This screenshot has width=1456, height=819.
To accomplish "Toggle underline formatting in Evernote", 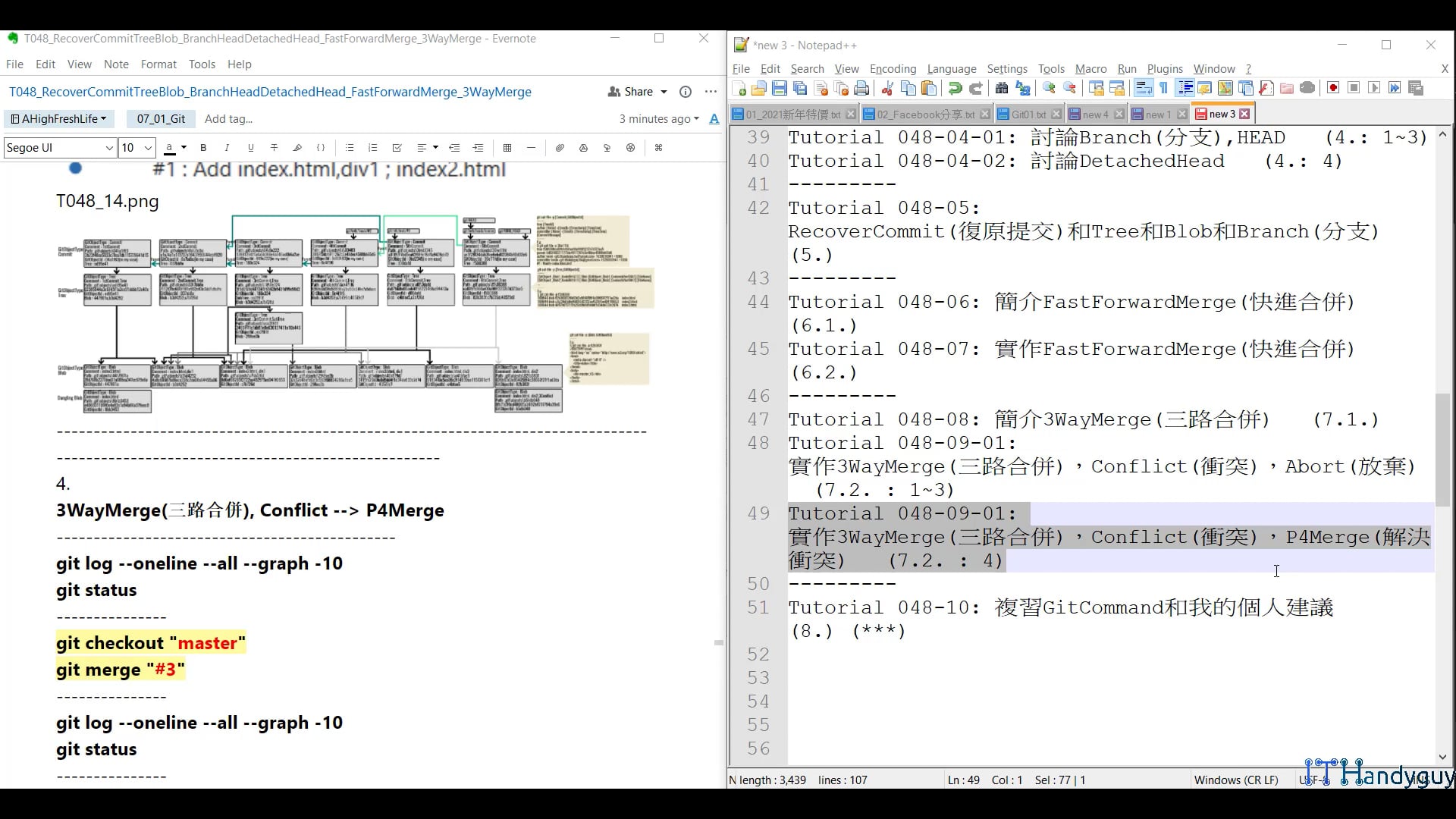I will tap(250, 148).
